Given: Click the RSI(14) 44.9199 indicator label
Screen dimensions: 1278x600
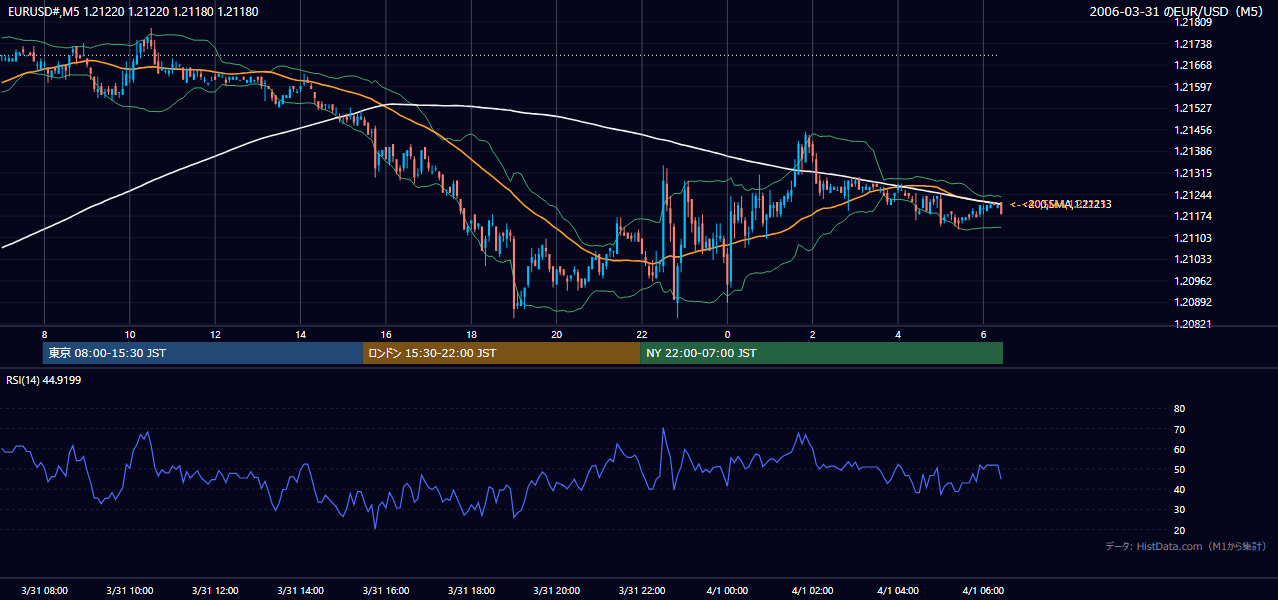Looking at the screenshot, I should click(43, 380).
